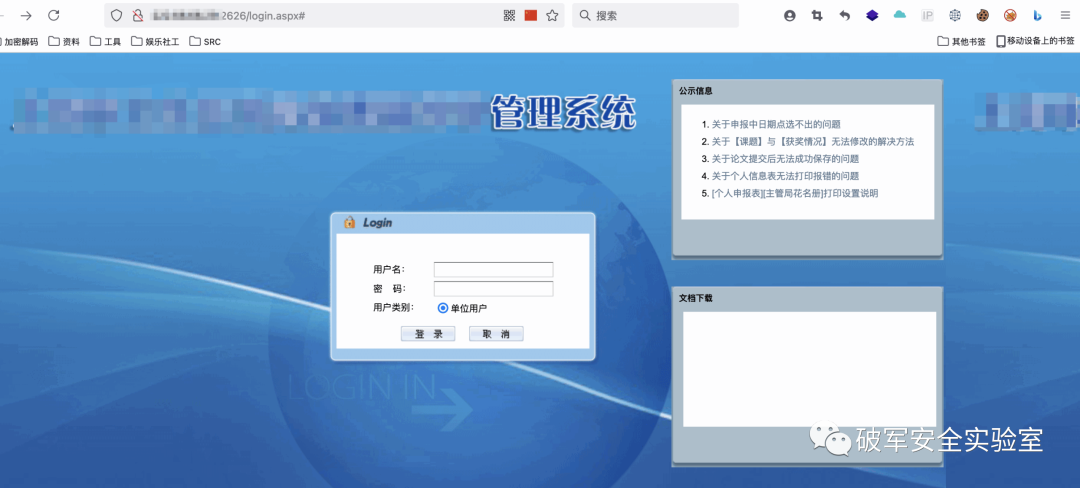Viewport: 1080px width, 488px height.
Task: Open the teal cloud extension icon
Action: tap(900, 15)
